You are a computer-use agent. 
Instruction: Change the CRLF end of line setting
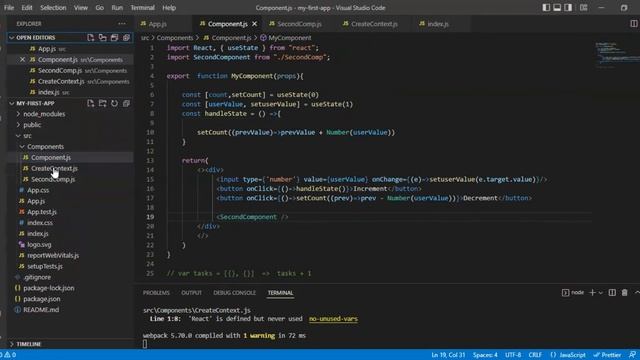[535, 355]
